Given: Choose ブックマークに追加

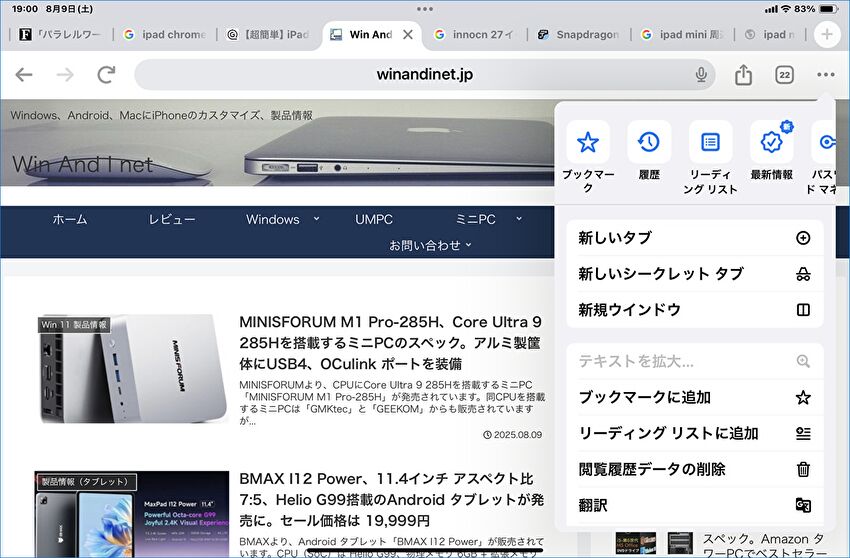Looking at the screenshot, I should click(694, 397).
